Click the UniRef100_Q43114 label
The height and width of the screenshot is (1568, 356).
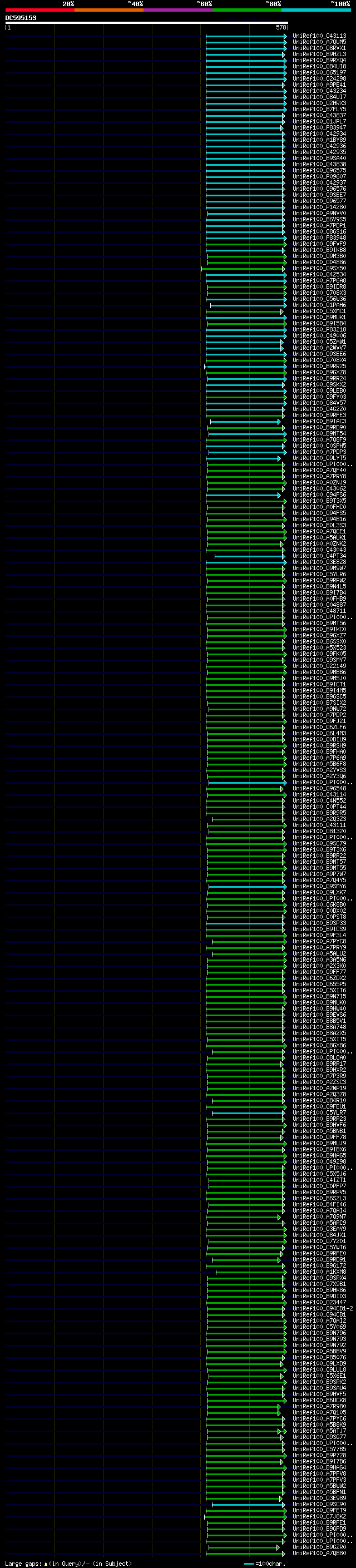319,794
